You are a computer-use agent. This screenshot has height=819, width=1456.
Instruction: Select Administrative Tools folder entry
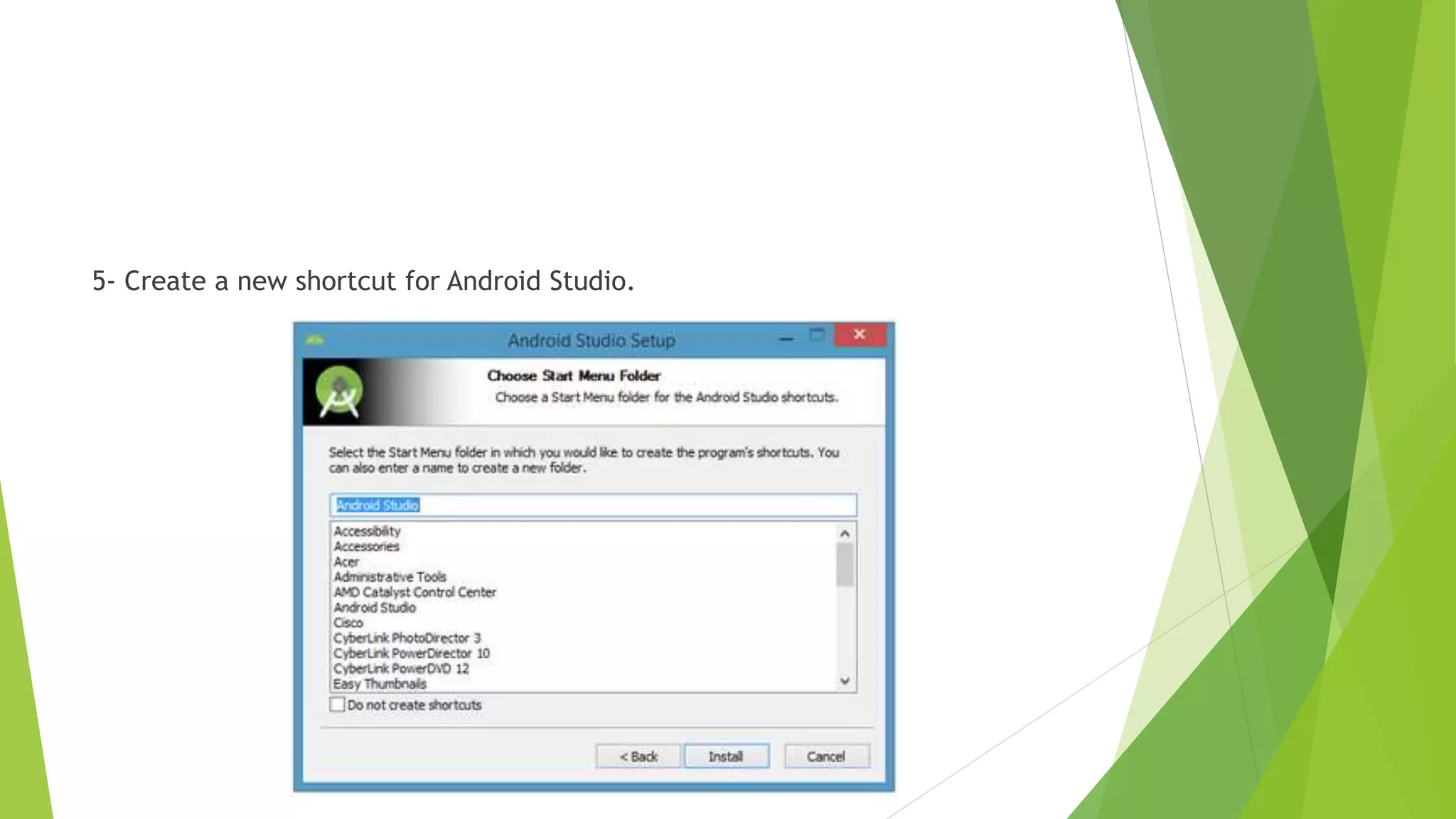coord(390,577)
